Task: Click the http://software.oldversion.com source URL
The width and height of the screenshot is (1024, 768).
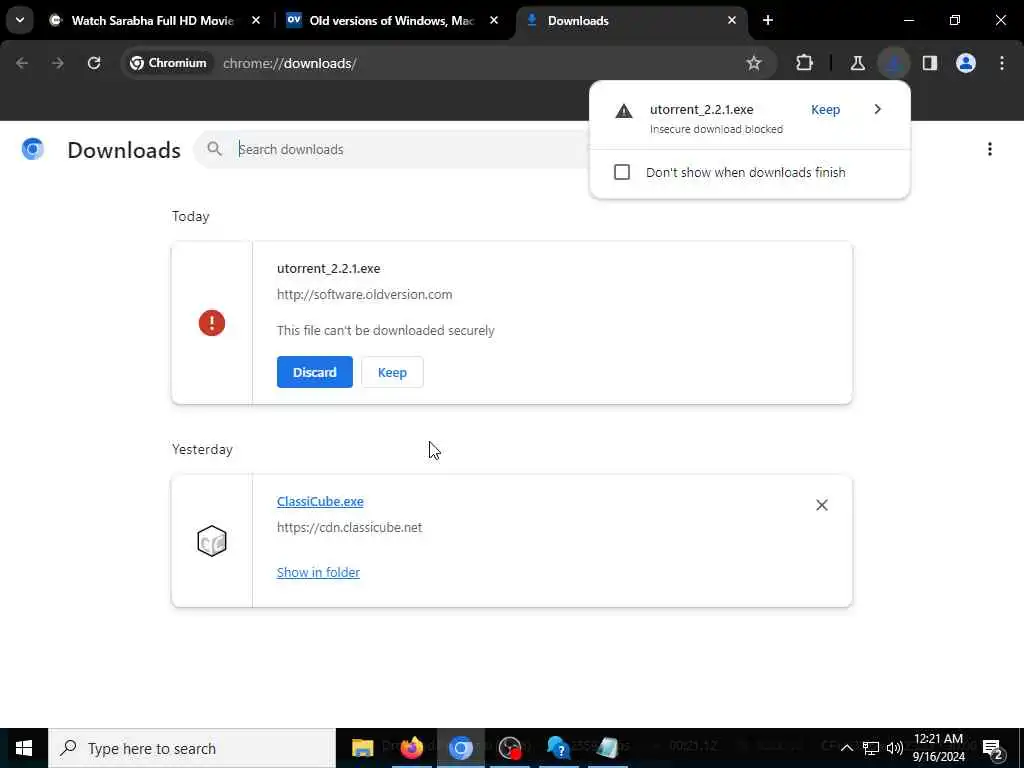Action: (x=364, y=295)
